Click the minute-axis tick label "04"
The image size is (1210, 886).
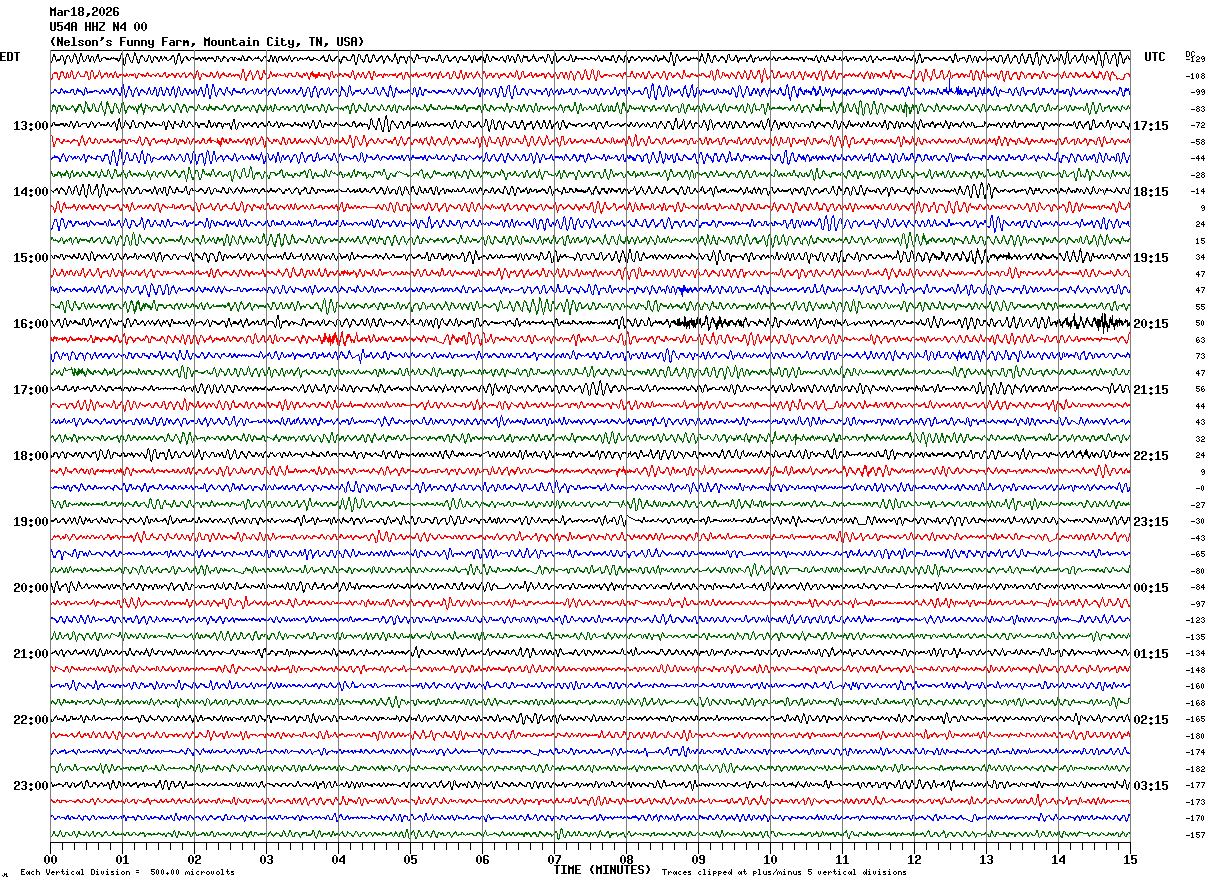338,859
